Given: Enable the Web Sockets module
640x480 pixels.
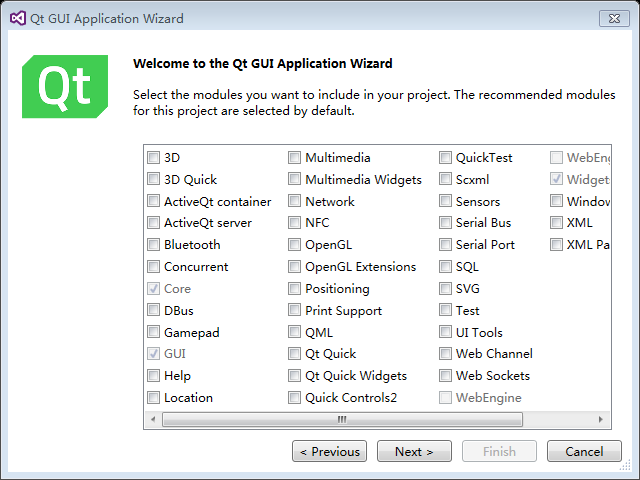Looking at the screenshot, I should pos(445,376).
